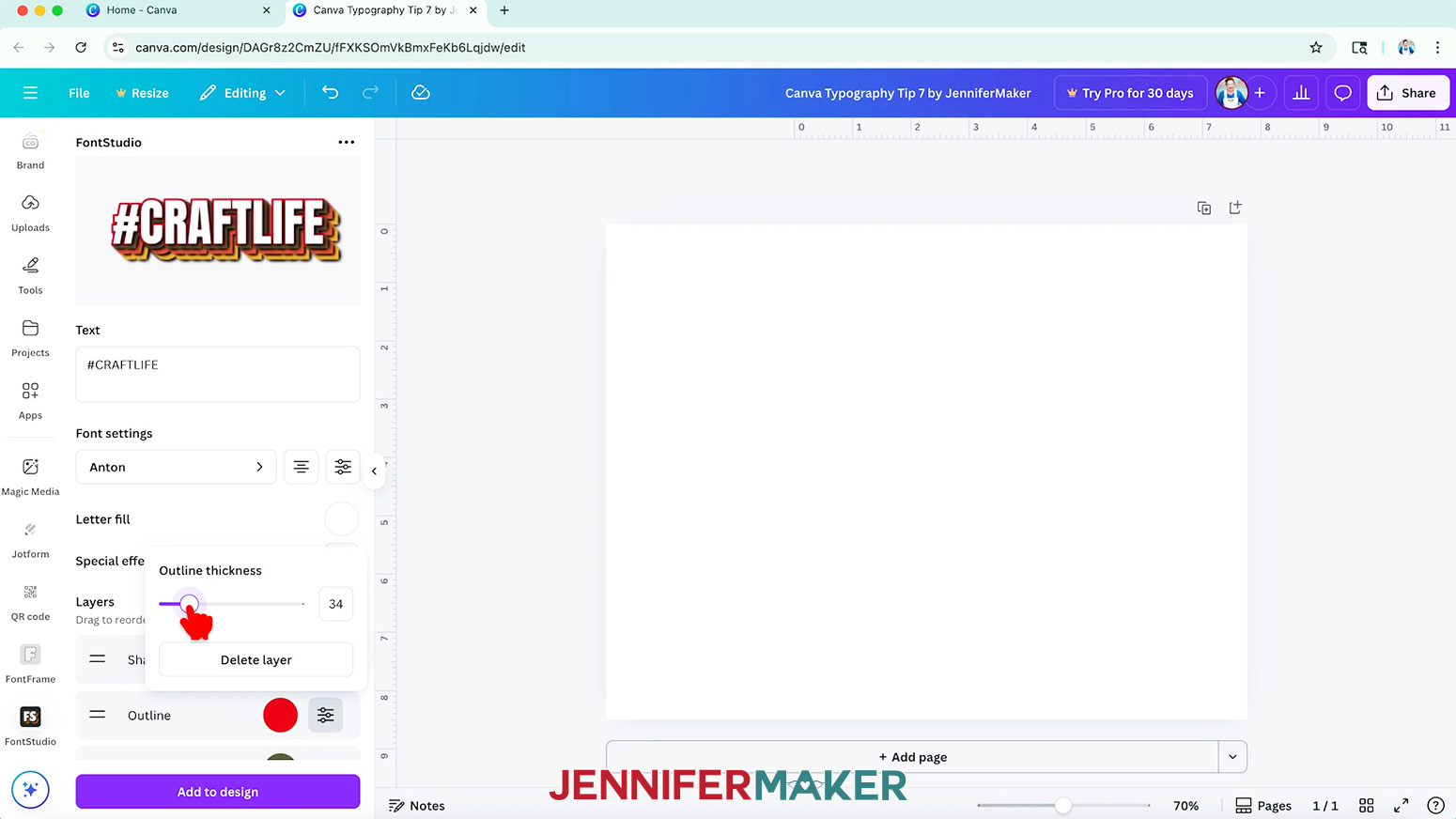1456x819 pixels.
Task: Click the #CRAFTLIFE preview thumbnail
Action: (x=218, y=231)
